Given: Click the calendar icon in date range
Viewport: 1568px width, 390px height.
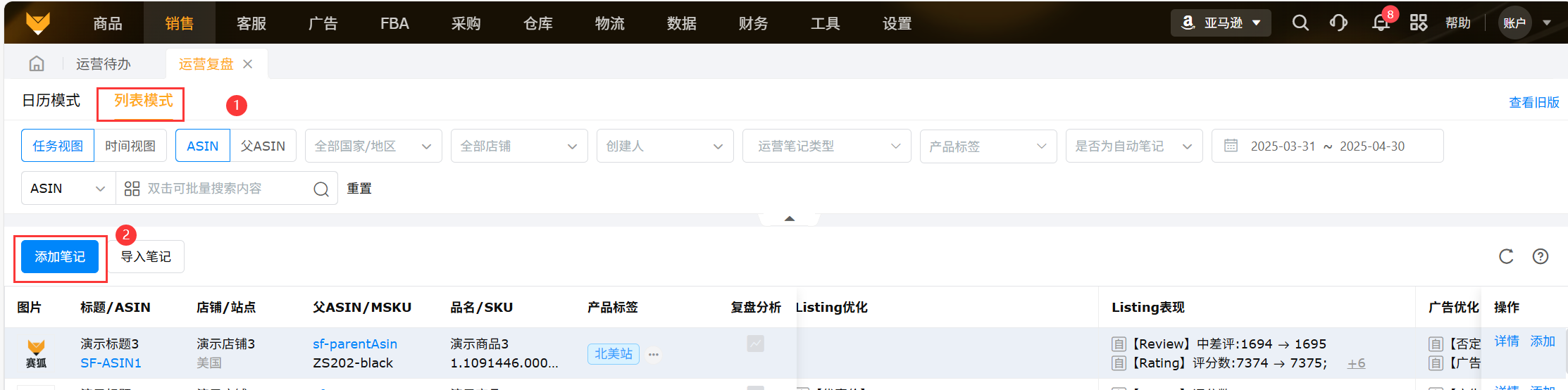Looking at the screenshot, I should point(1231,146).
